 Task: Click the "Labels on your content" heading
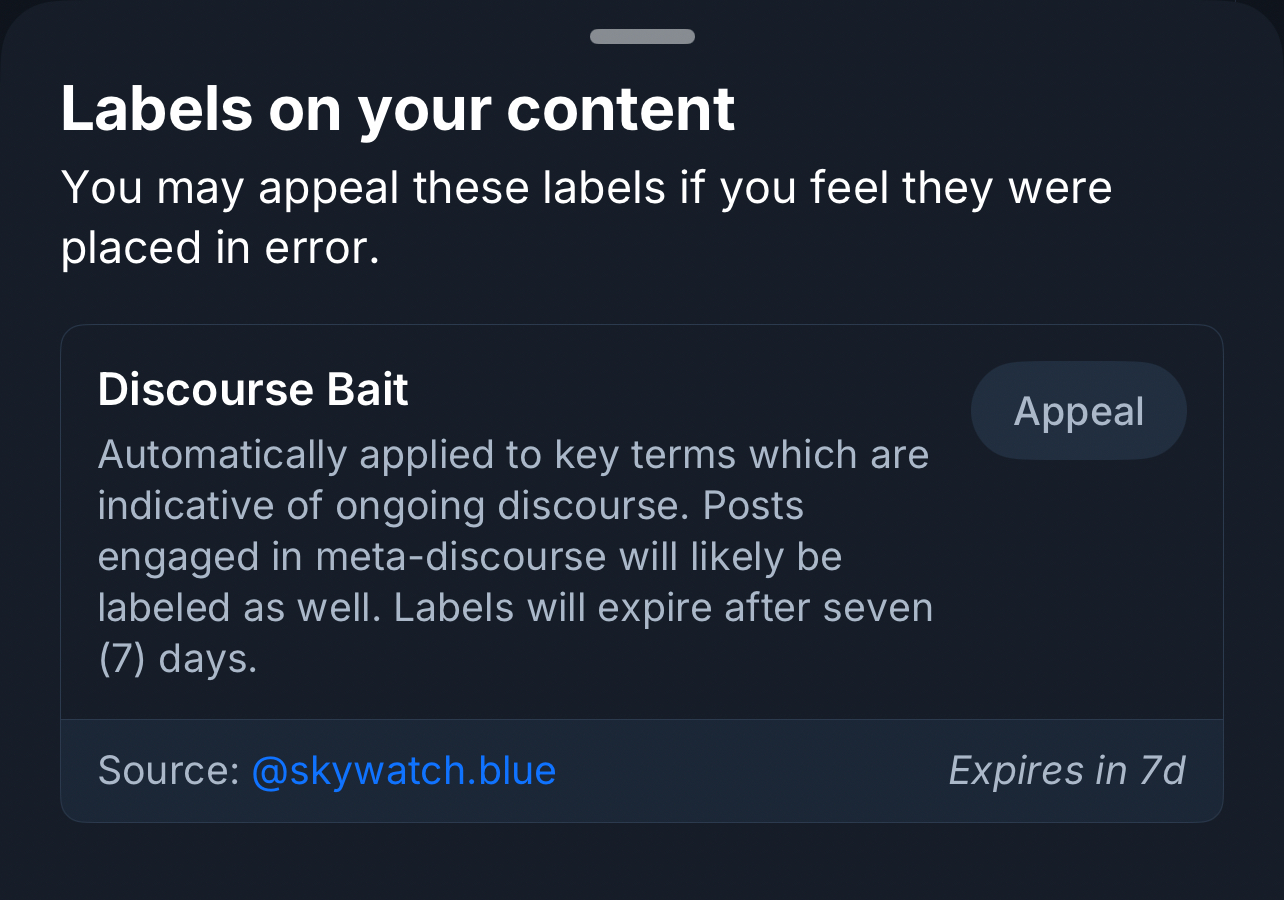(398, 108)
